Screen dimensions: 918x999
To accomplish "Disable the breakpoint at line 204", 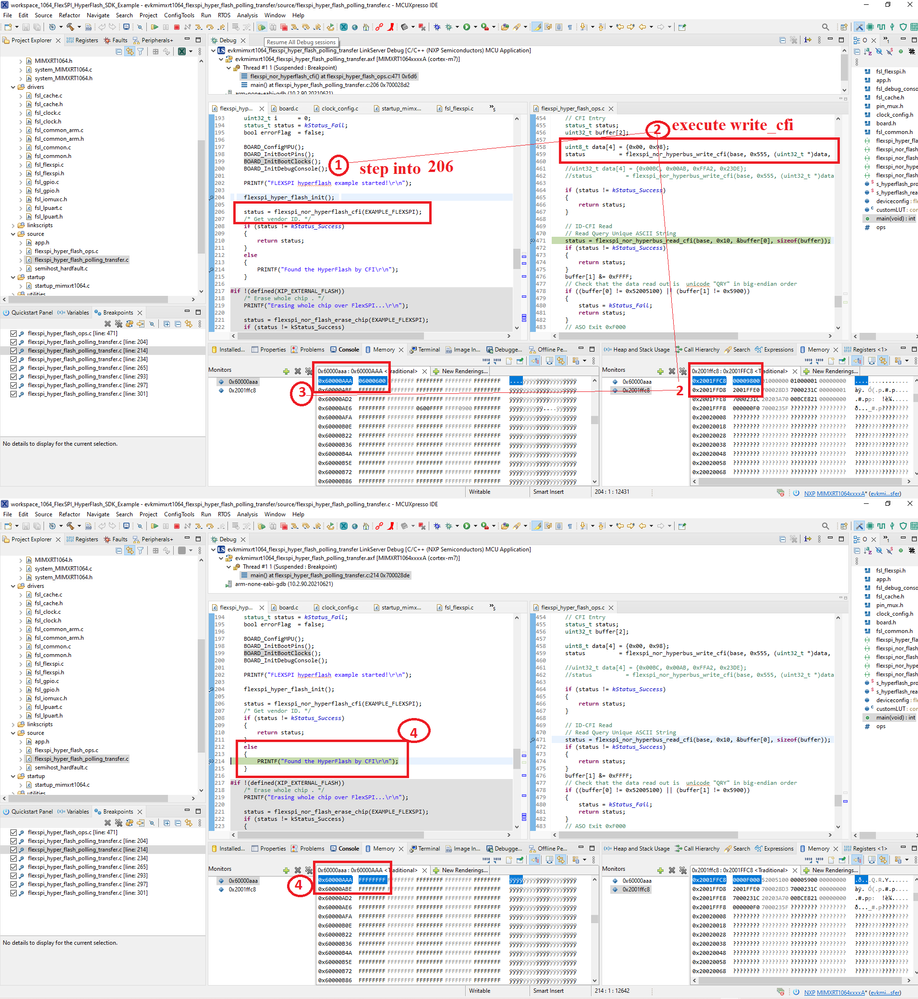I will (13, 342).
